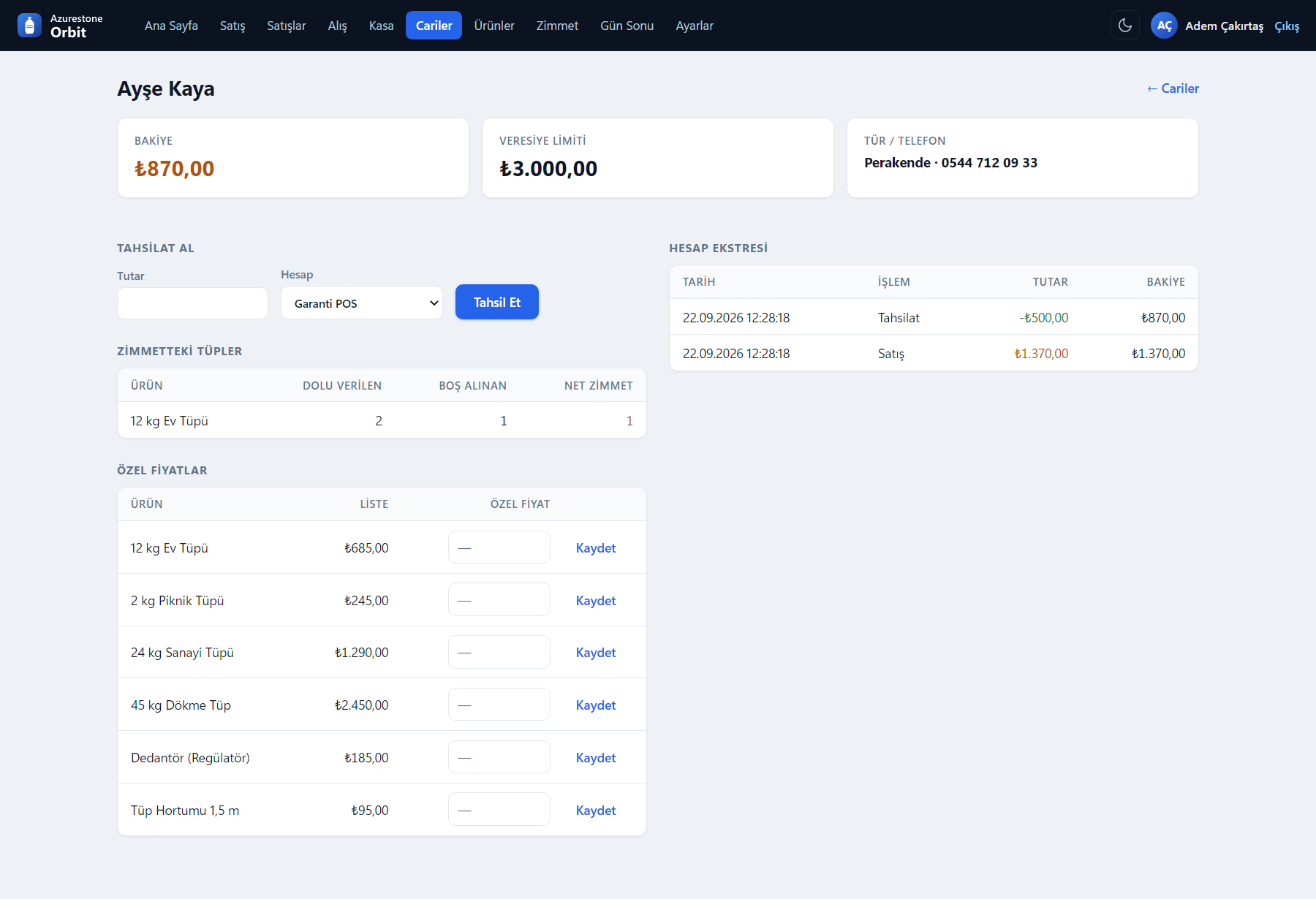Open Kasa menu item
The width and height of the screenshot is (1316, 899).
click(381, 26)
